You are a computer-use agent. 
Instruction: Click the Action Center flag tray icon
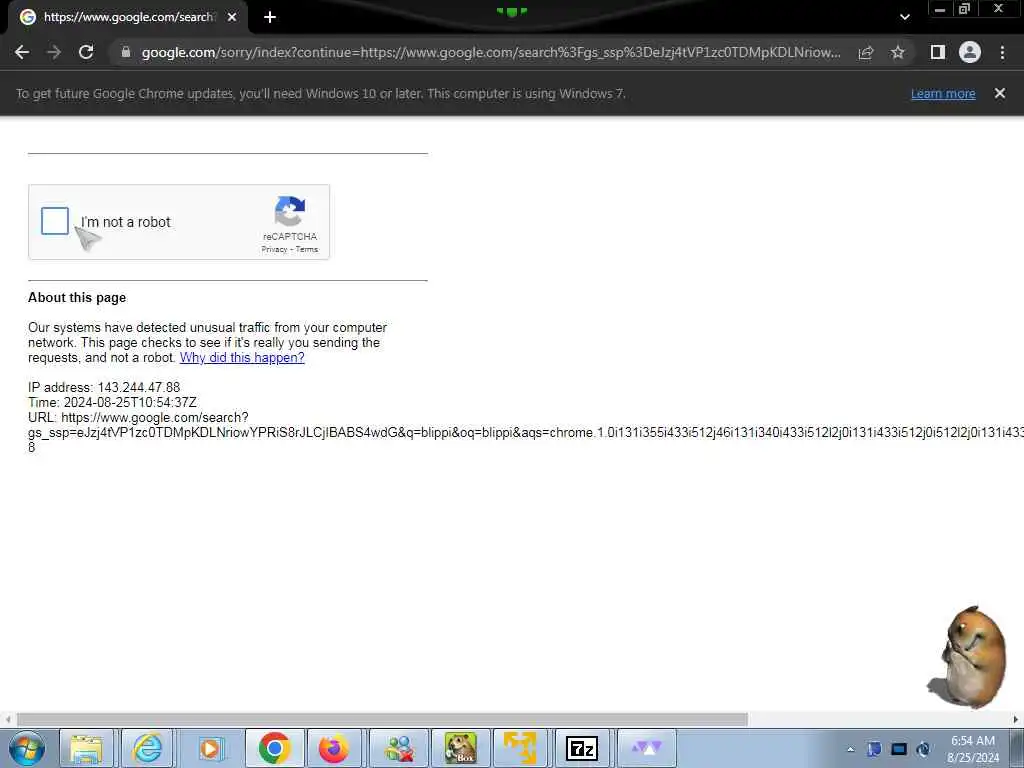[874, 749]
